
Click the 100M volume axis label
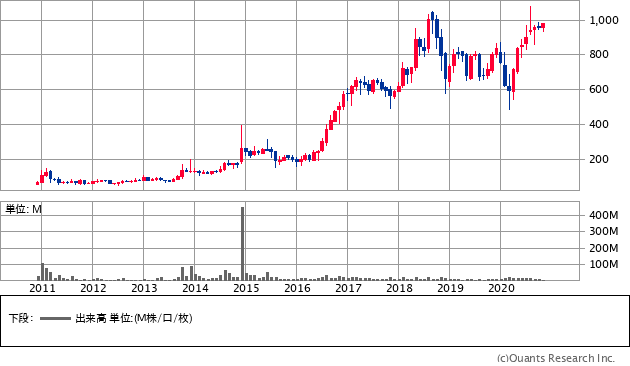[x=603, y=264]
